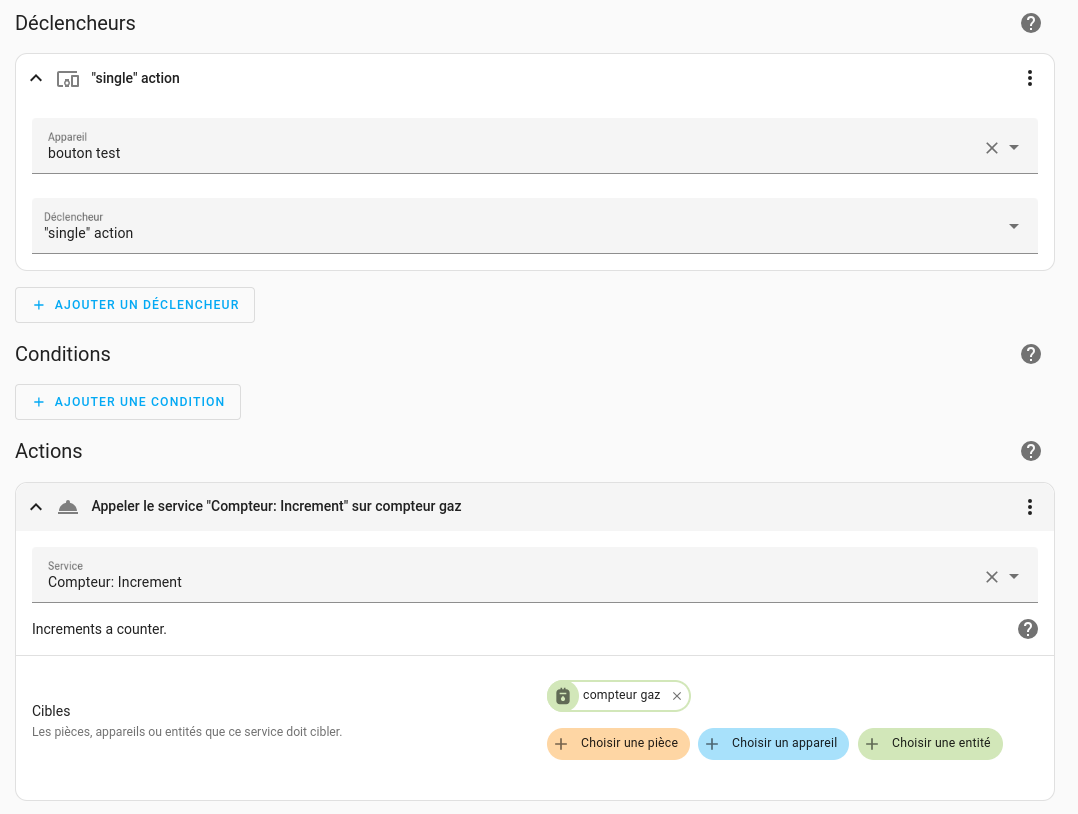Viewport: 1078px width, 814px height.
Task: Open the Compteur Increment action overflow menu
Action: coord(1030,507)
